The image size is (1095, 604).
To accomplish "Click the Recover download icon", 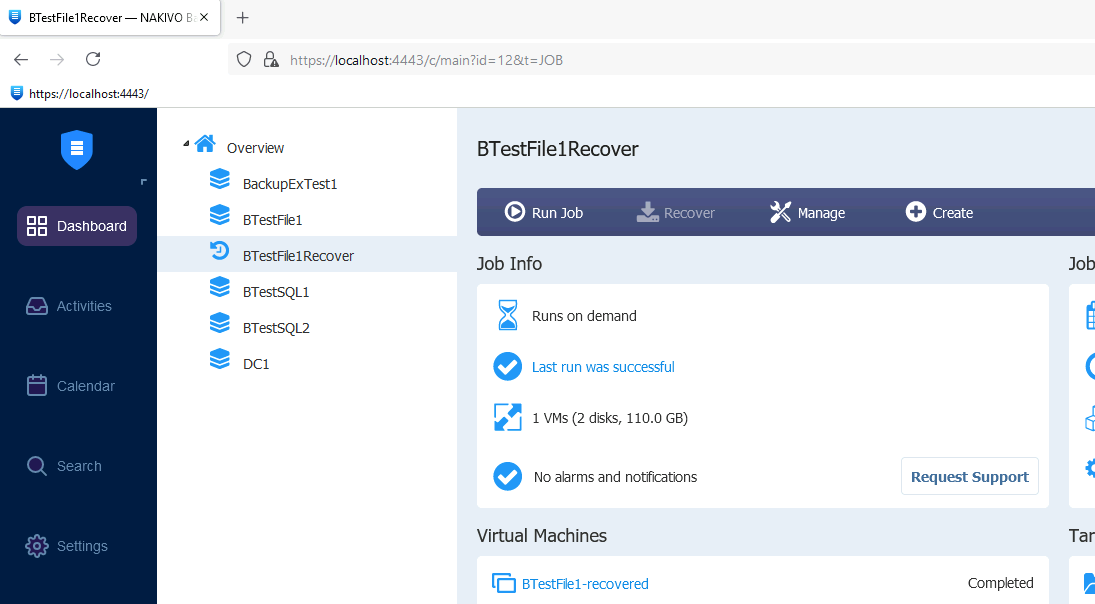I will tap(647, 212).
